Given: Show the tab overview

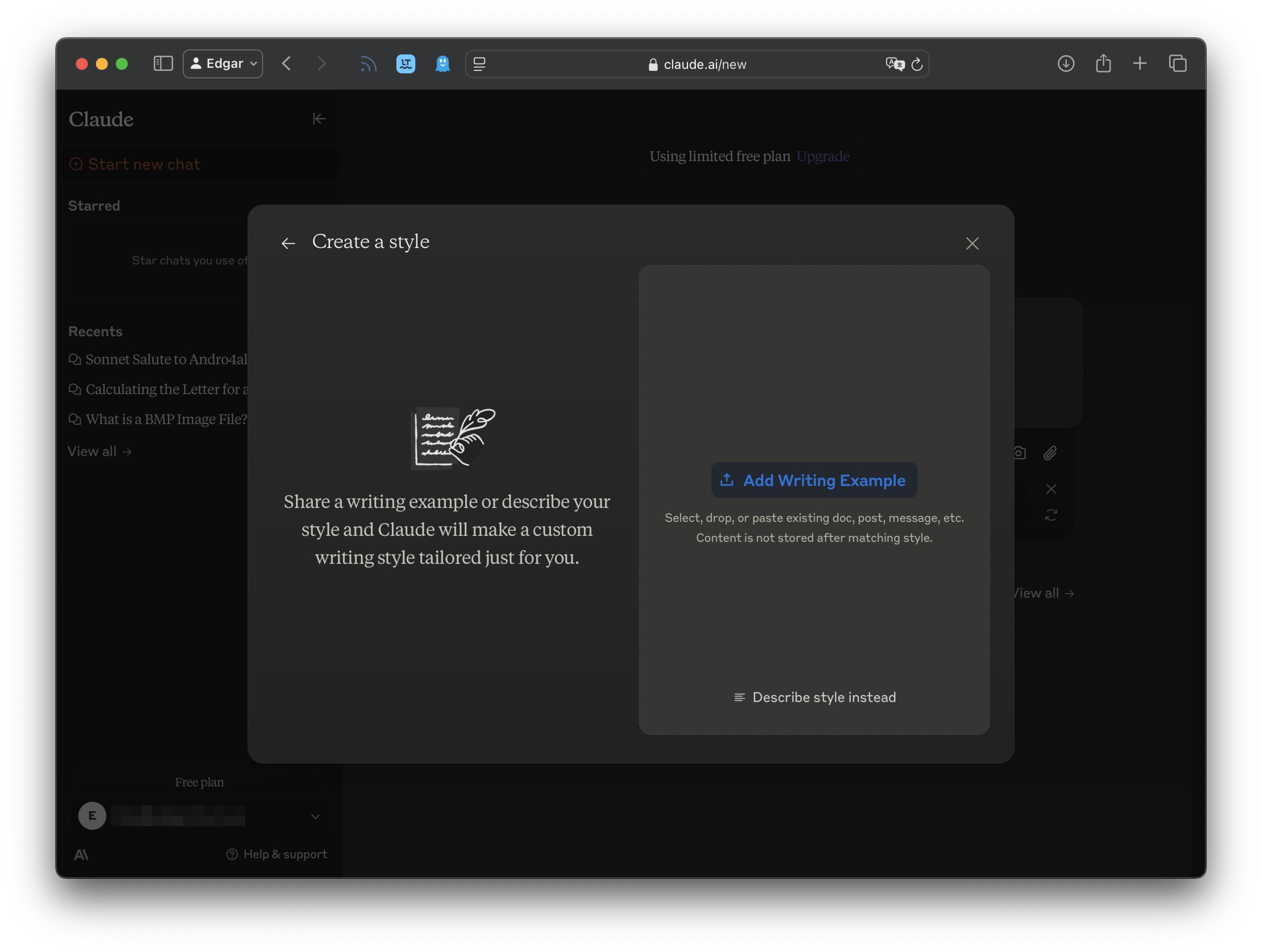Looking at the screenshot, I should pyautogui.click(x=1178, y=63).
